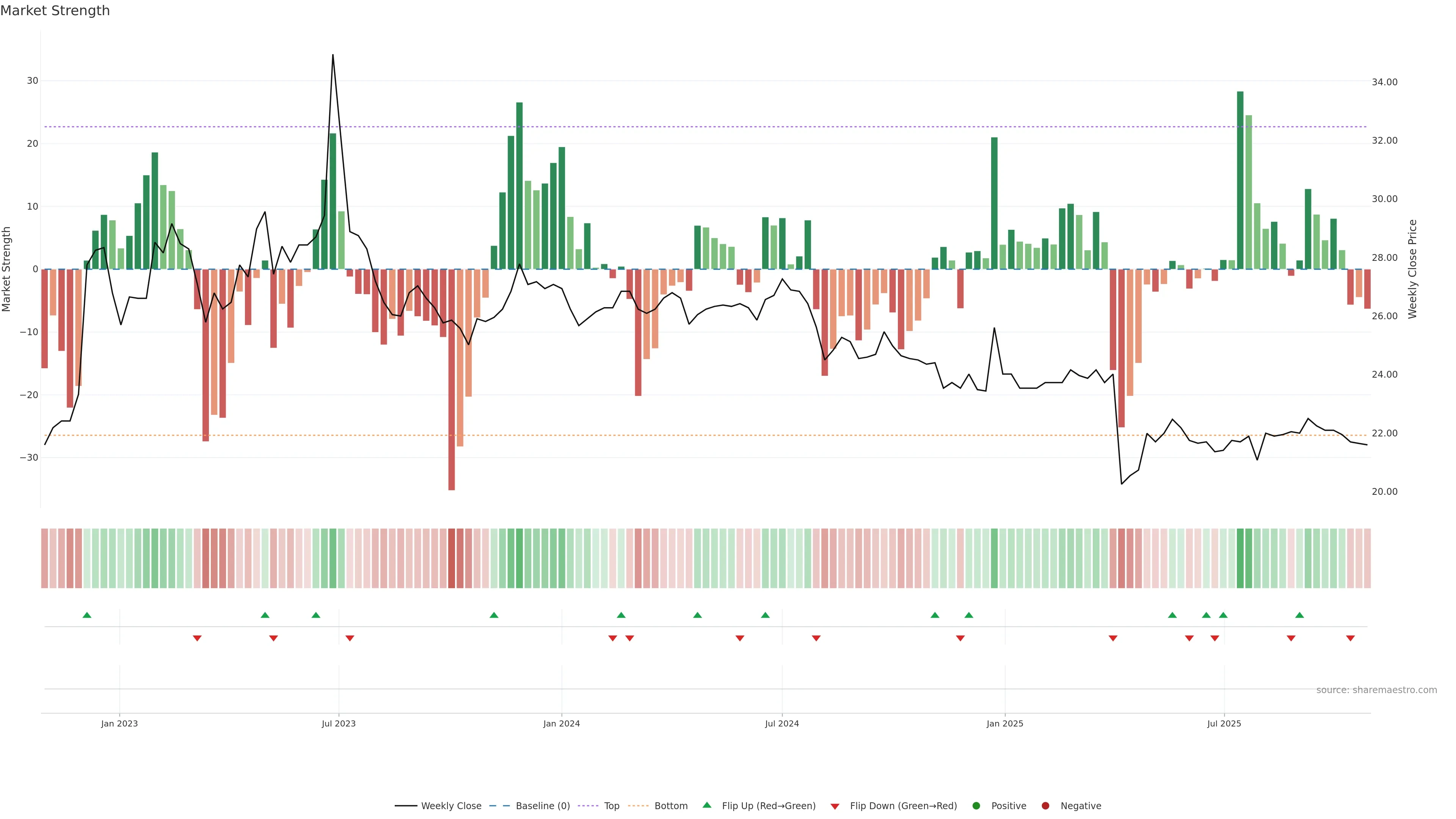Click the last red flip-down triangle marker
Image resolution: width=1456 pixels, height=819 pixels.
coord(1350,638)
